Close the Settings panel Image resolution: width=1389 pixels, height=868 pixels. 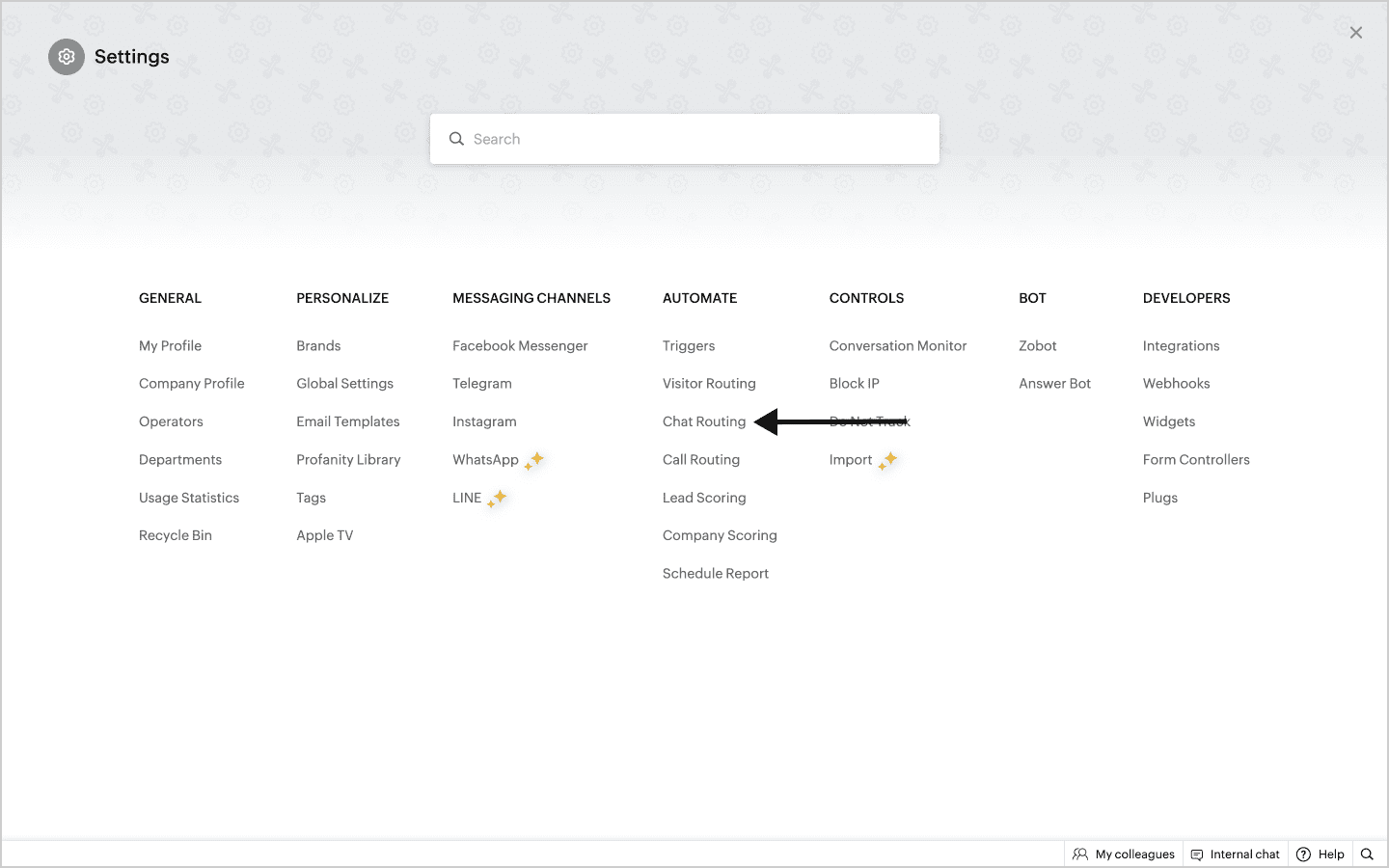1356,33
